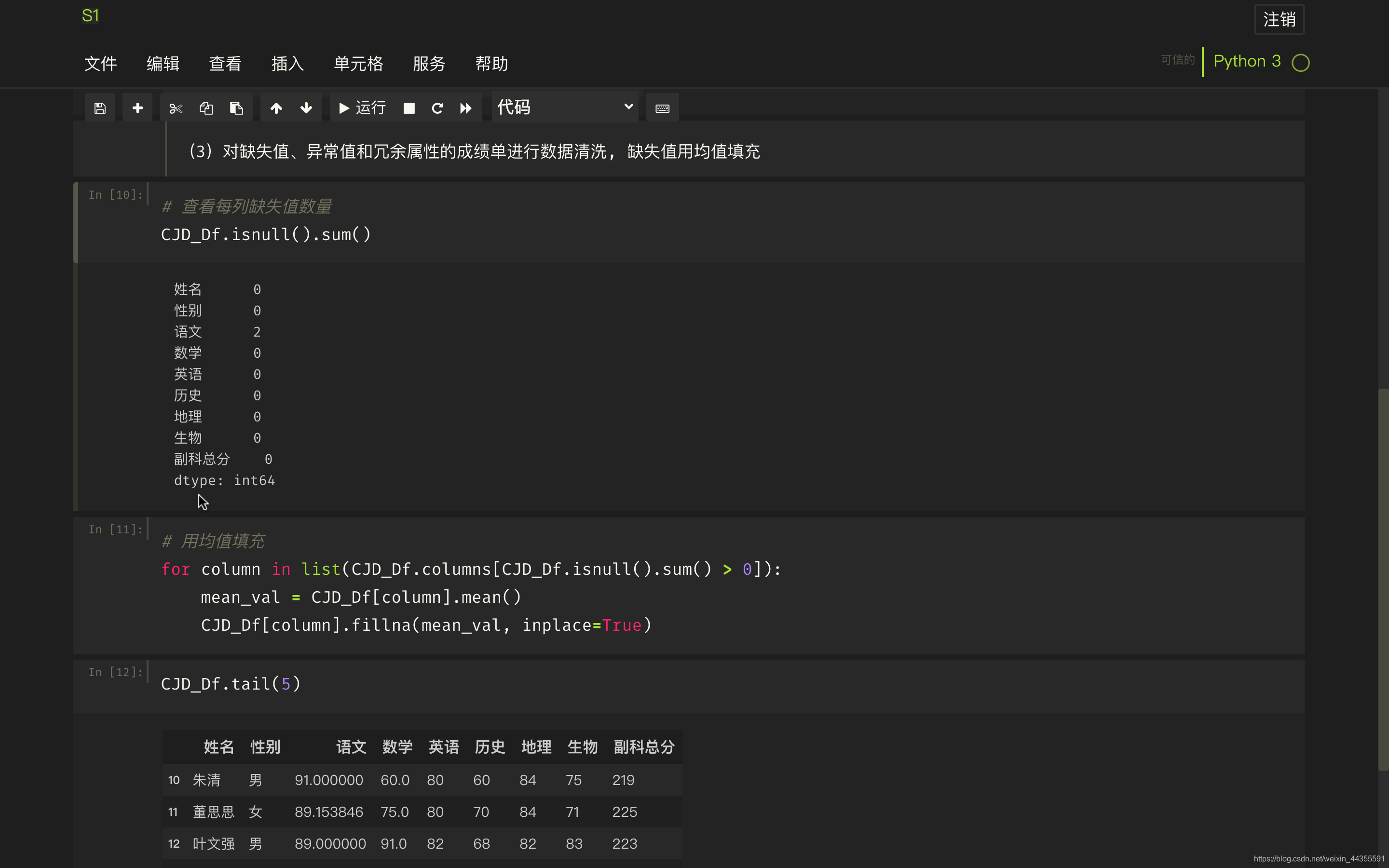Click the total 225 in row 11

pos(625,813)
